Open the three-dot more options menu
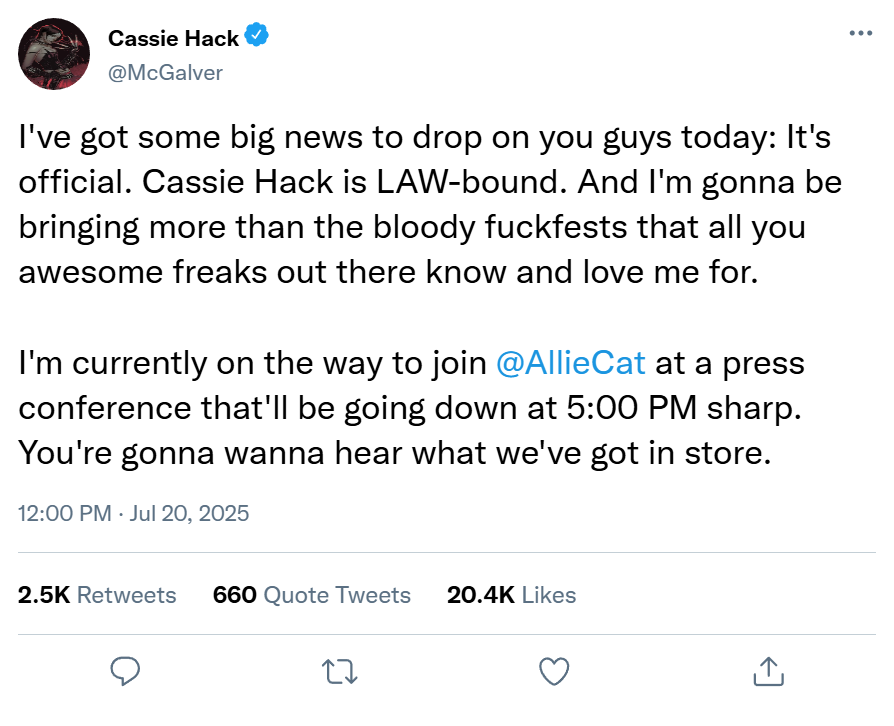This screenshot has width=894, height=726. (x=860, y=34)
